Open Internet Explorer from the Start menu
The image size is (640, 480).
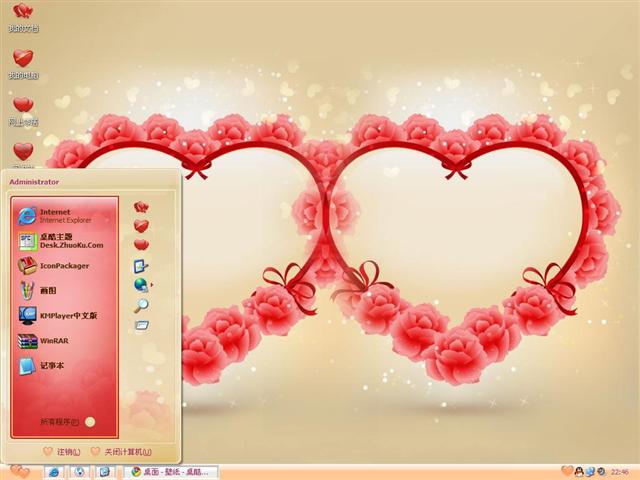coord(62,215)
